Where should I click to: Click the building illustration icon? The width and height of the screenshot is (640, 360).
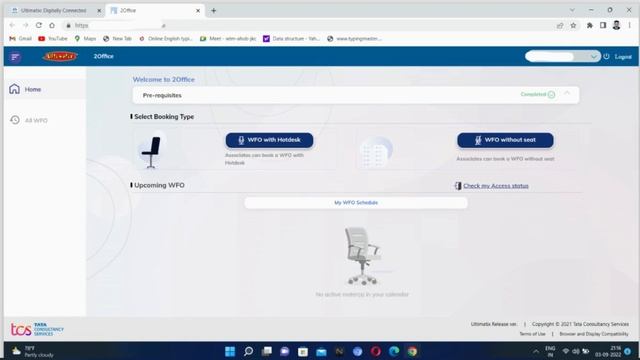(376, 152)
